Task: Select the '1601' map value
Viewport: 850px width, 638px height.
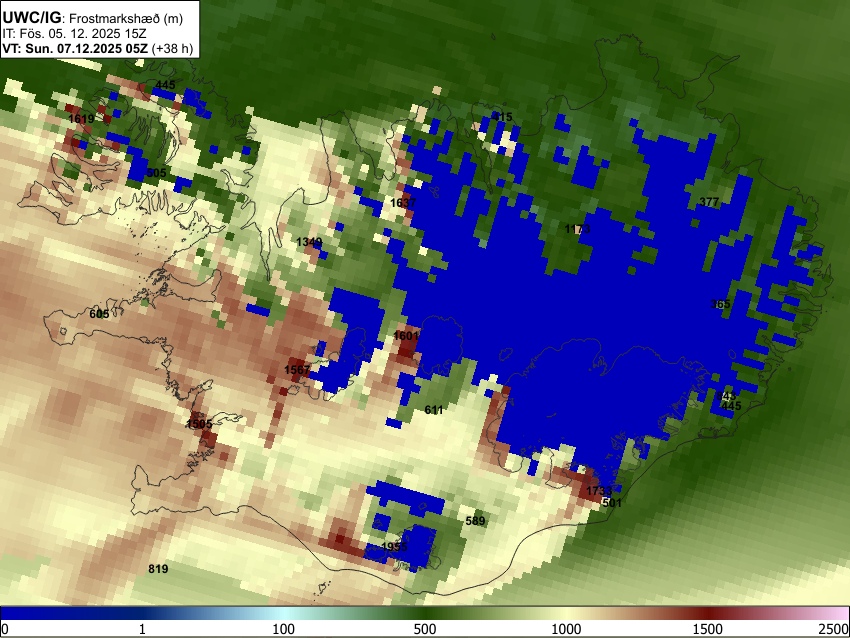Action: pos(406,336)
